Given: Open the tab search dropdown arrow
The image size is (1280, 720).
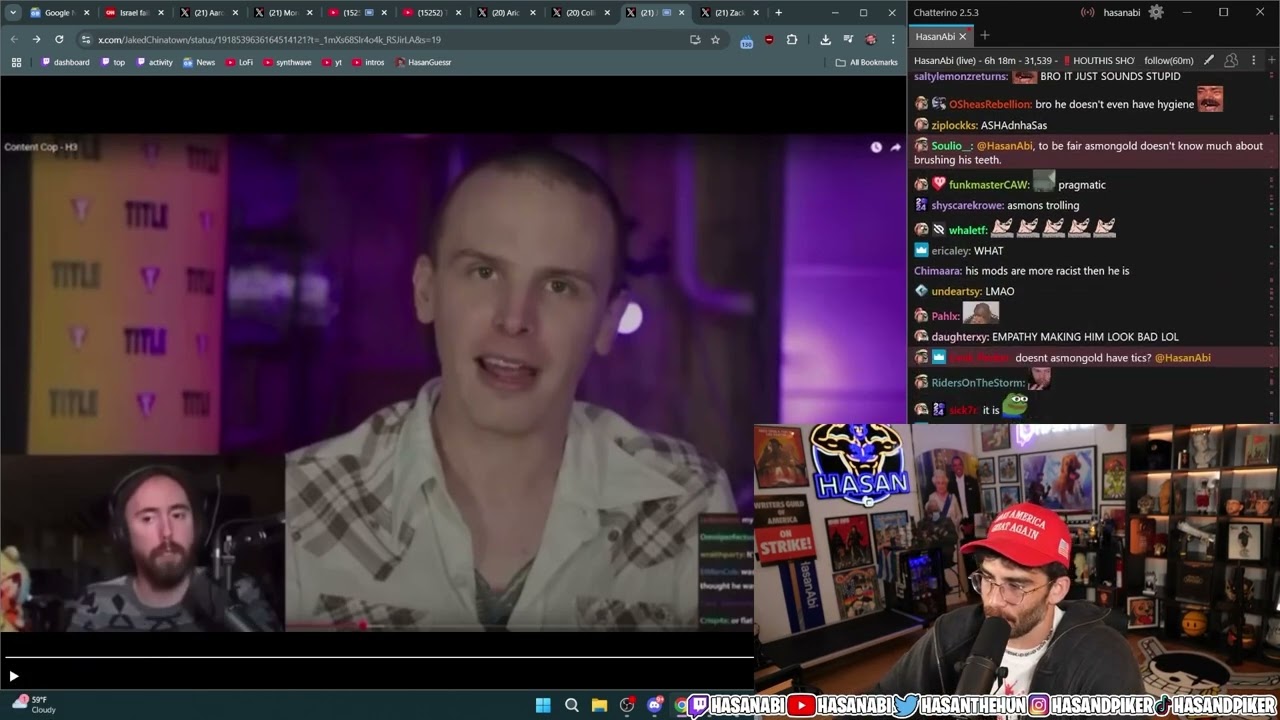Looking at the screenshot, I should [x=14, y=13].
